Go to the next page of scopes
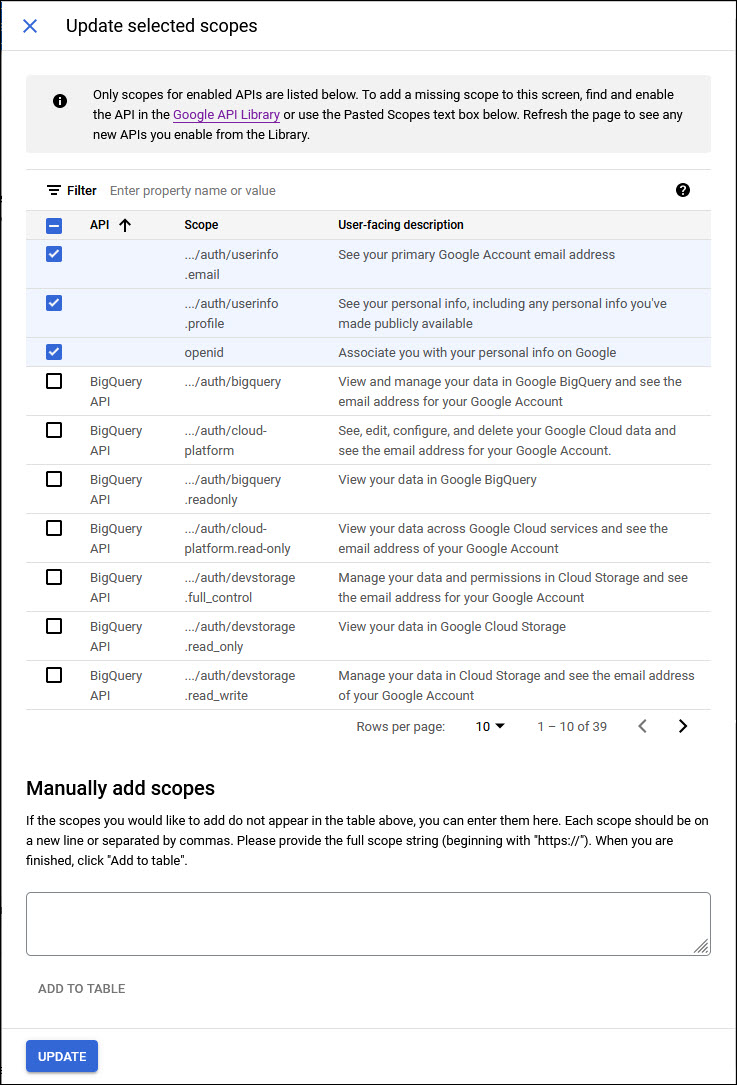Screen dimensions: 737x1085 click(x=683, y=726)
